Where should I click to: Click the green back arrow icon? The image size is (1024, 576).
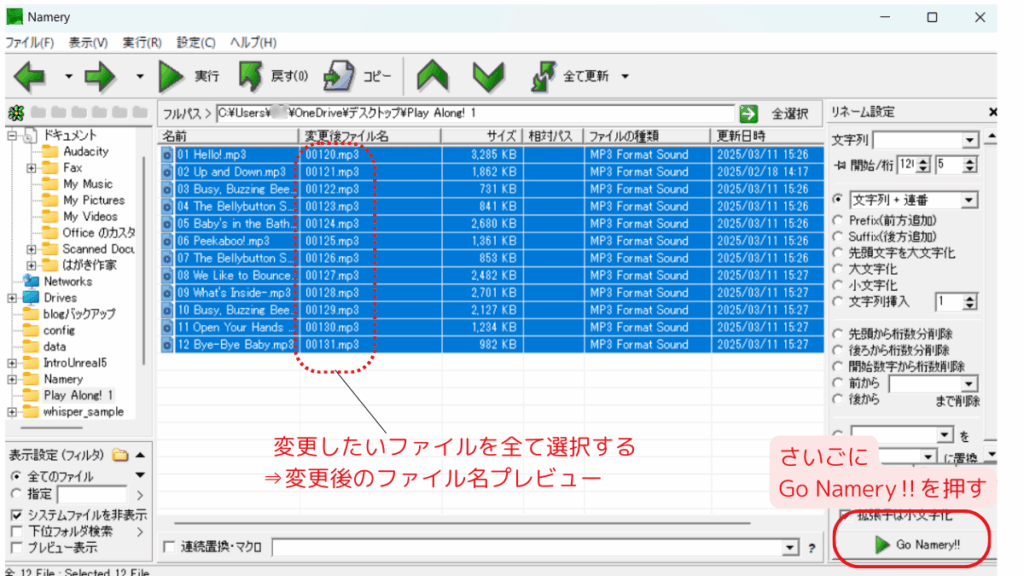click(x=30, y=76)
